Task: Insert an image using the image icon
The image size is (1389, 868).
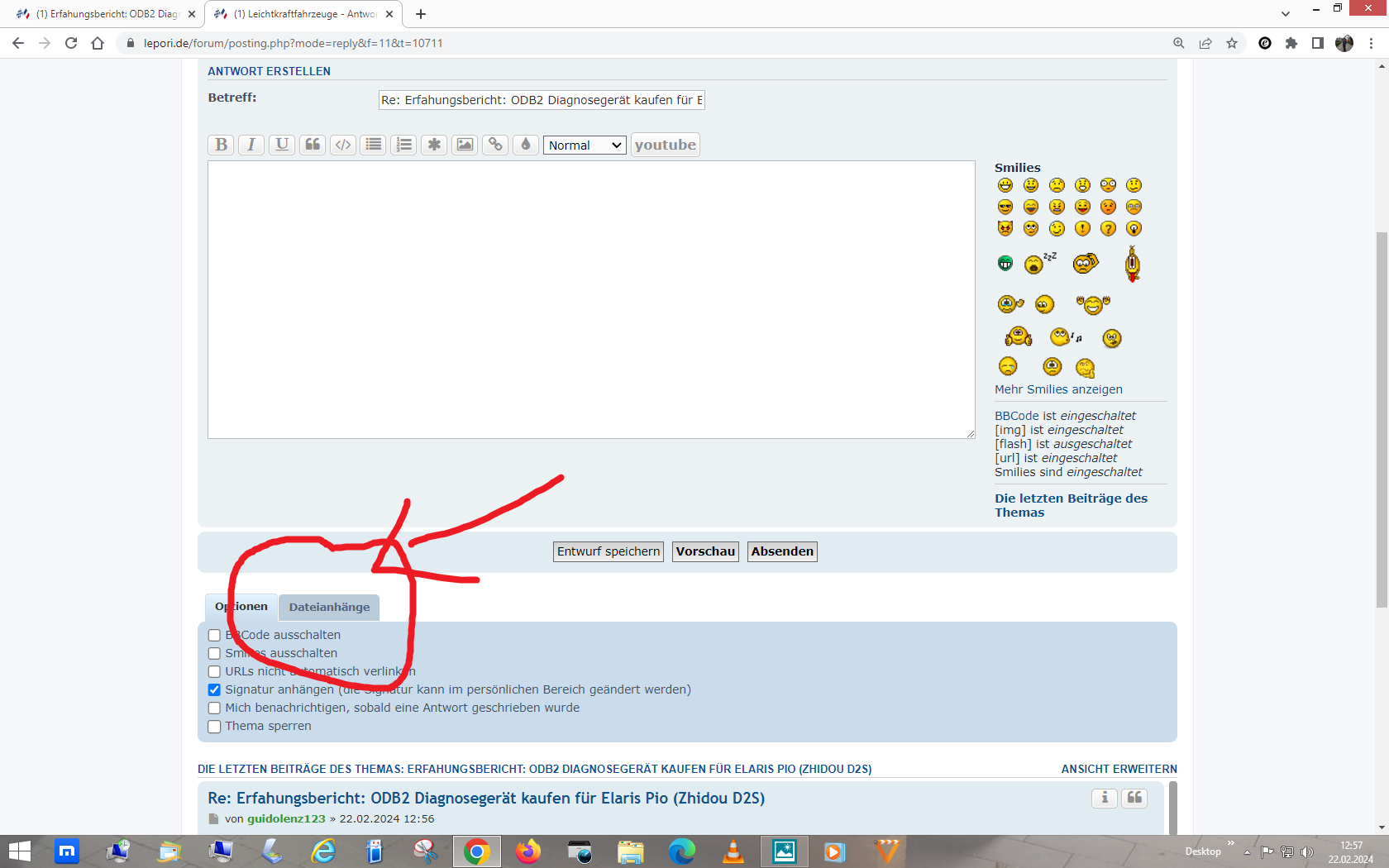Action: (x=464, y=145)
